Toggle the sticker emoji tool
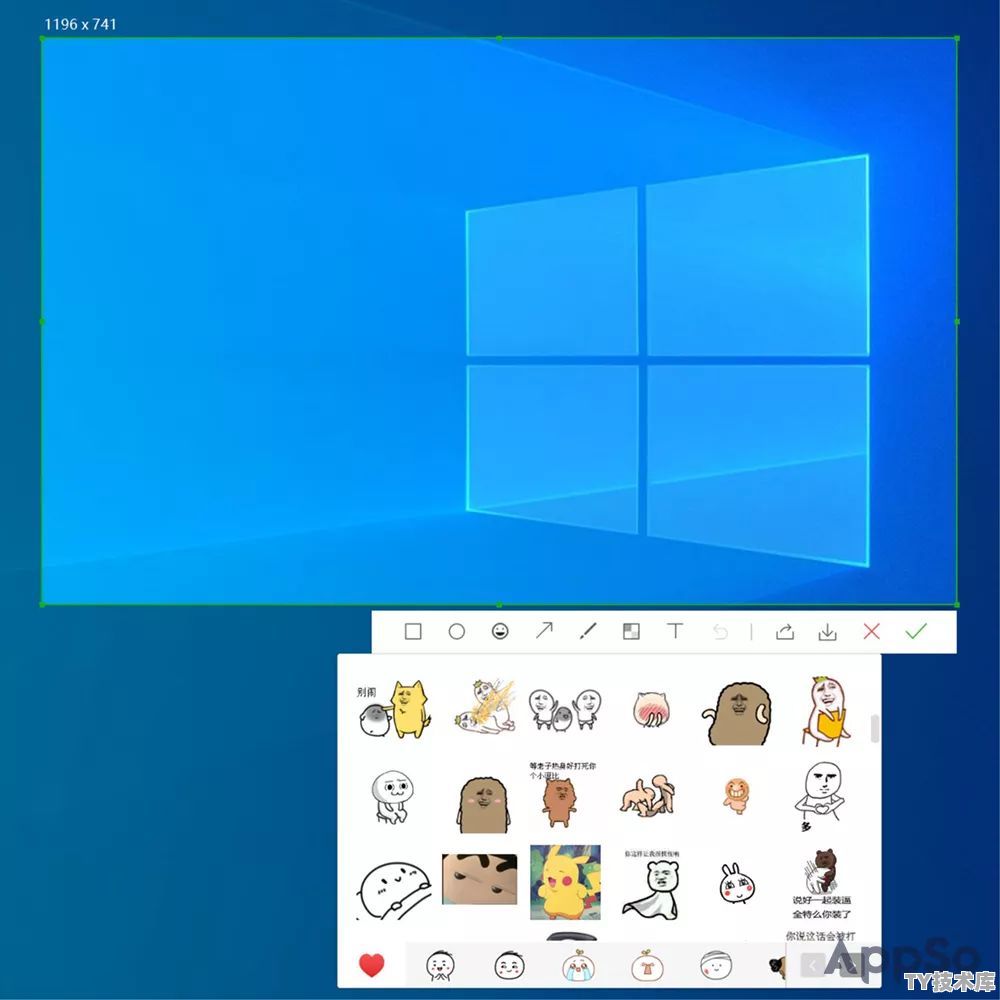The width and height of the screenshot is (1000, 1000). pyautogui.click(x=501, y=631)
